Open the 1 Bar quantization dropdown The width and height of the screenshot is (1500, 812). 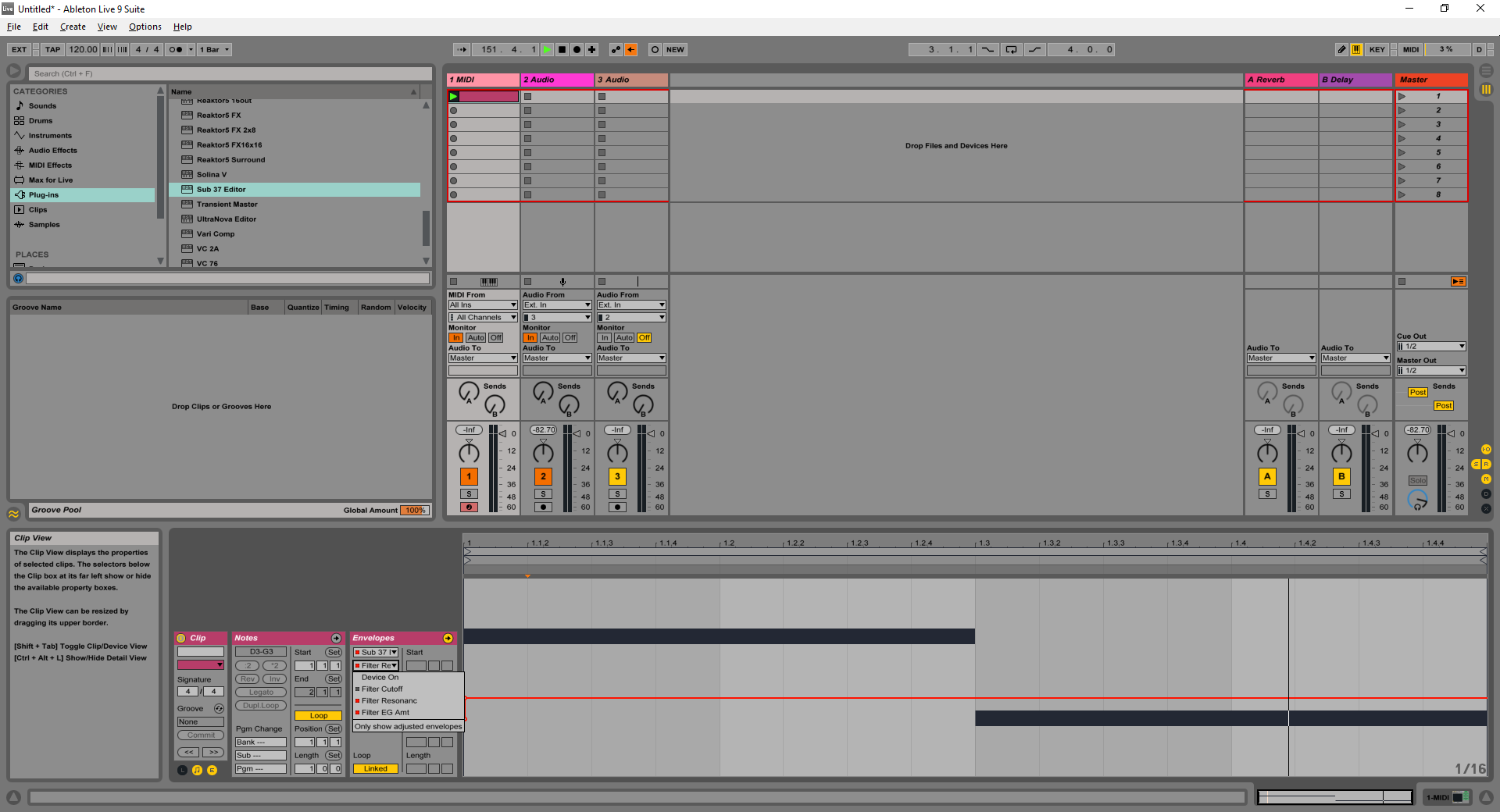214,49
